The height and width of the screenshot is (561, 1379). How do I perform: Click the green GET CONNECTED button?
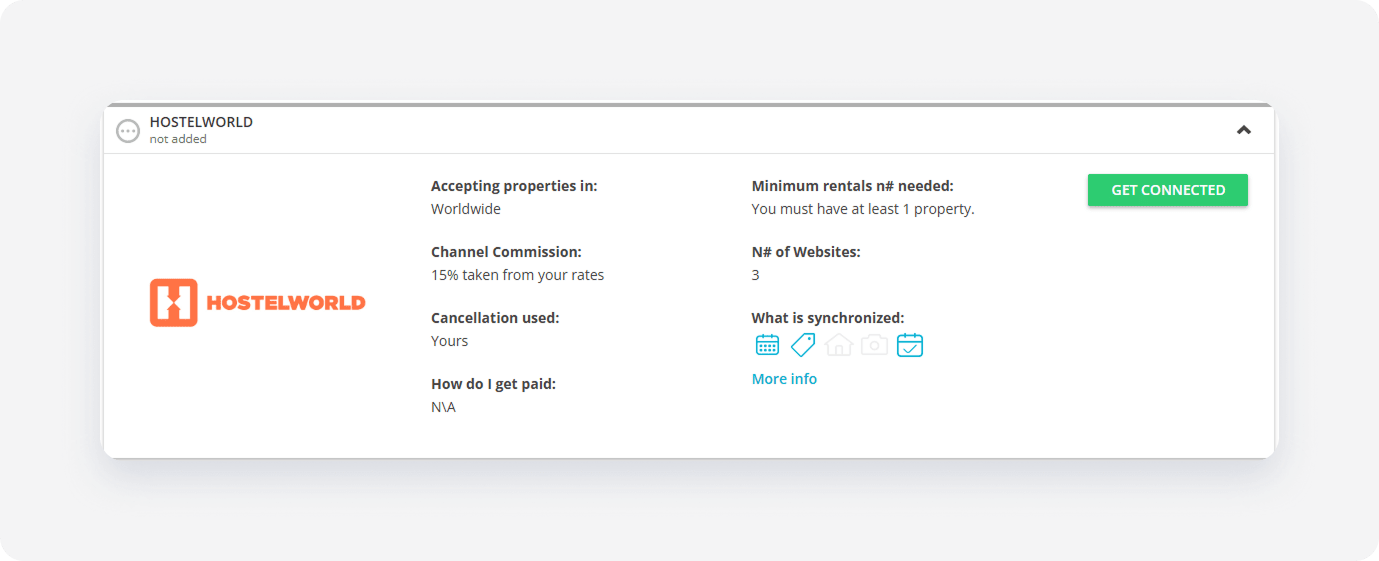pos(1168,190)
